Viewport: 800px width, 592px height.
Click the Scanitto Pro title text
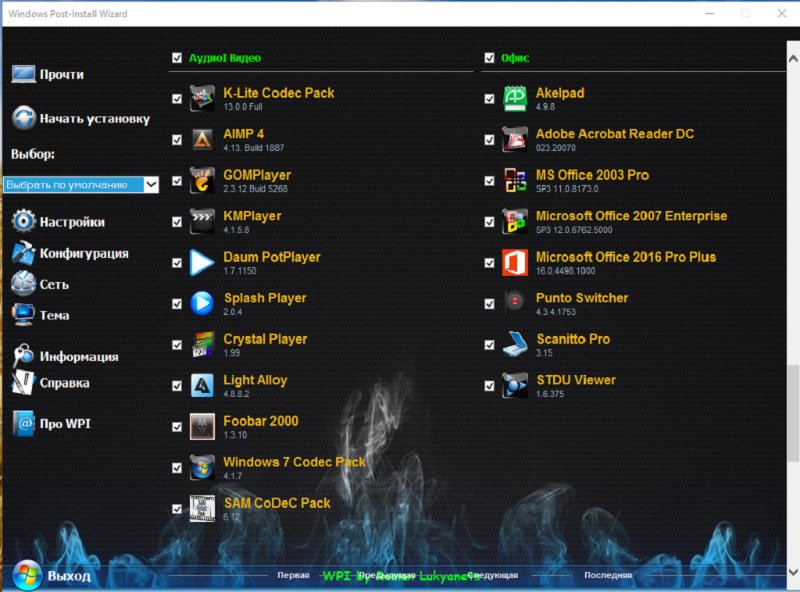573,339
